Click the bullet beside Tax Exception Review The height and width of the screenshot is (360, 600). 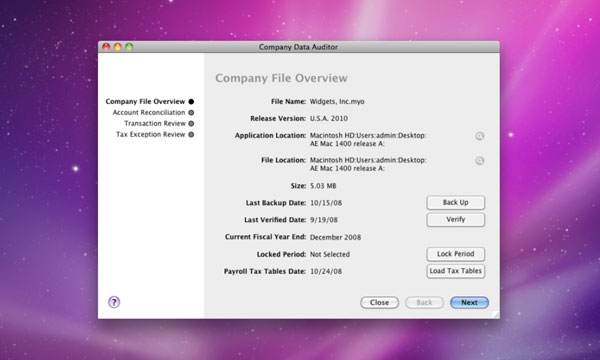click(x=191, y=134)
